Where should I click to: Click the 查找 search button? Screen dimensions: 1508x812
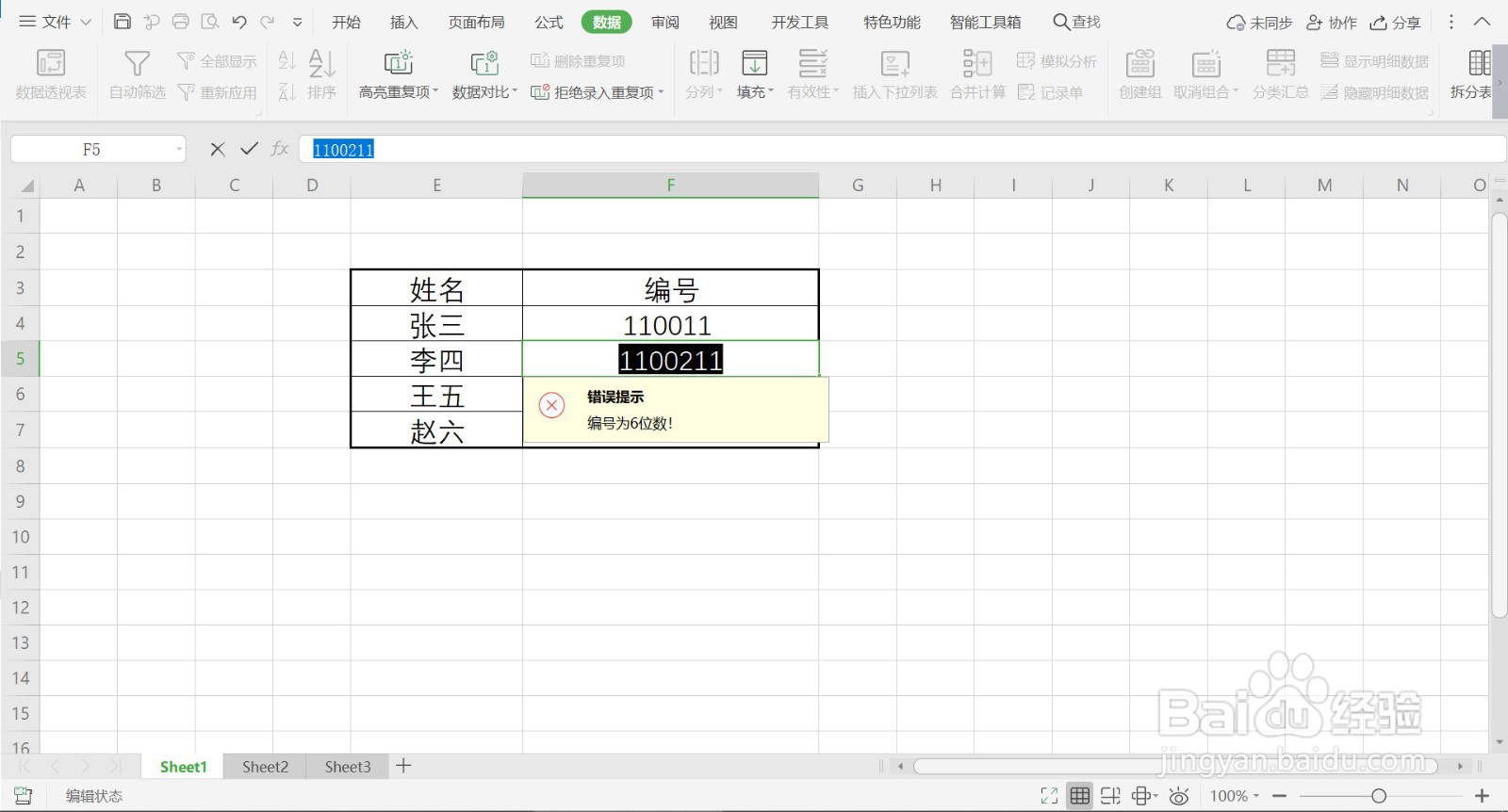coord(1076,22)
